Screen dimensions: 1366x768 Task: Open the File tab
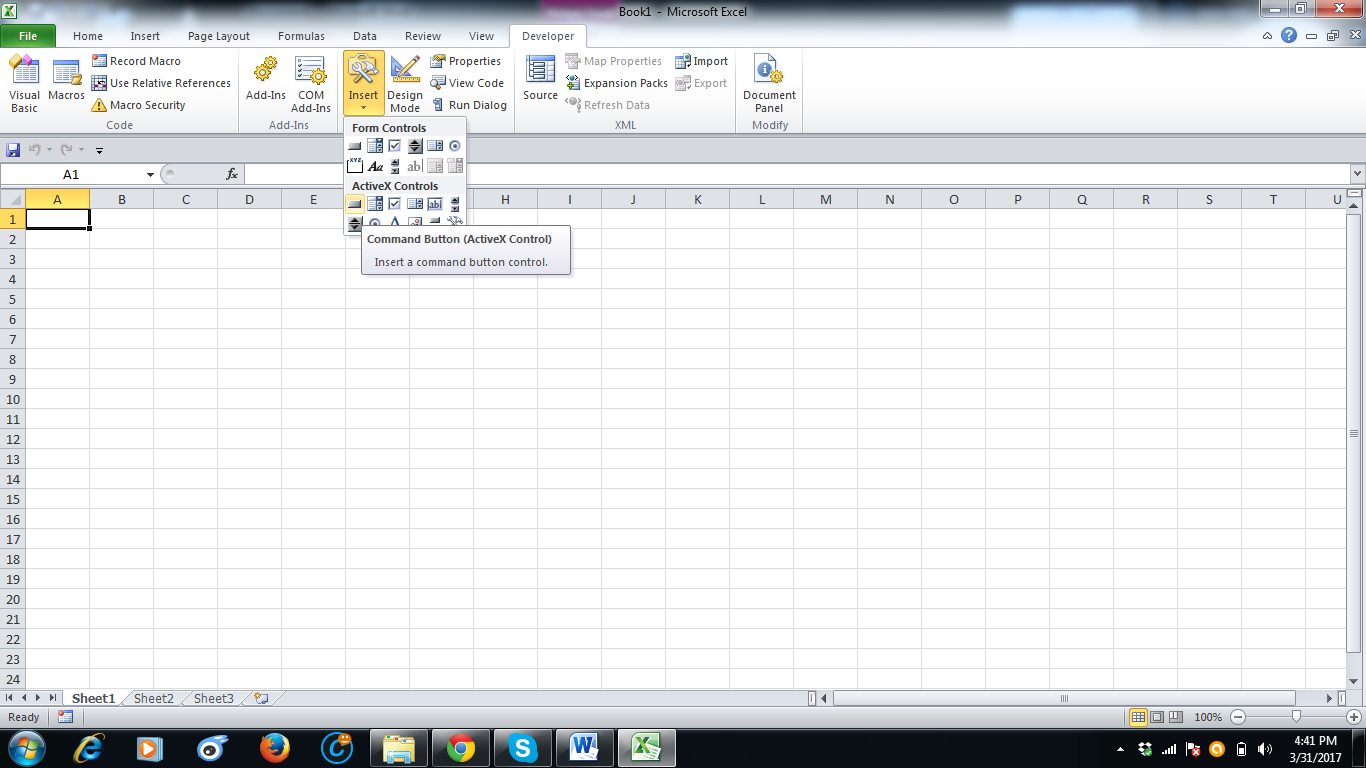coord(28,36)
